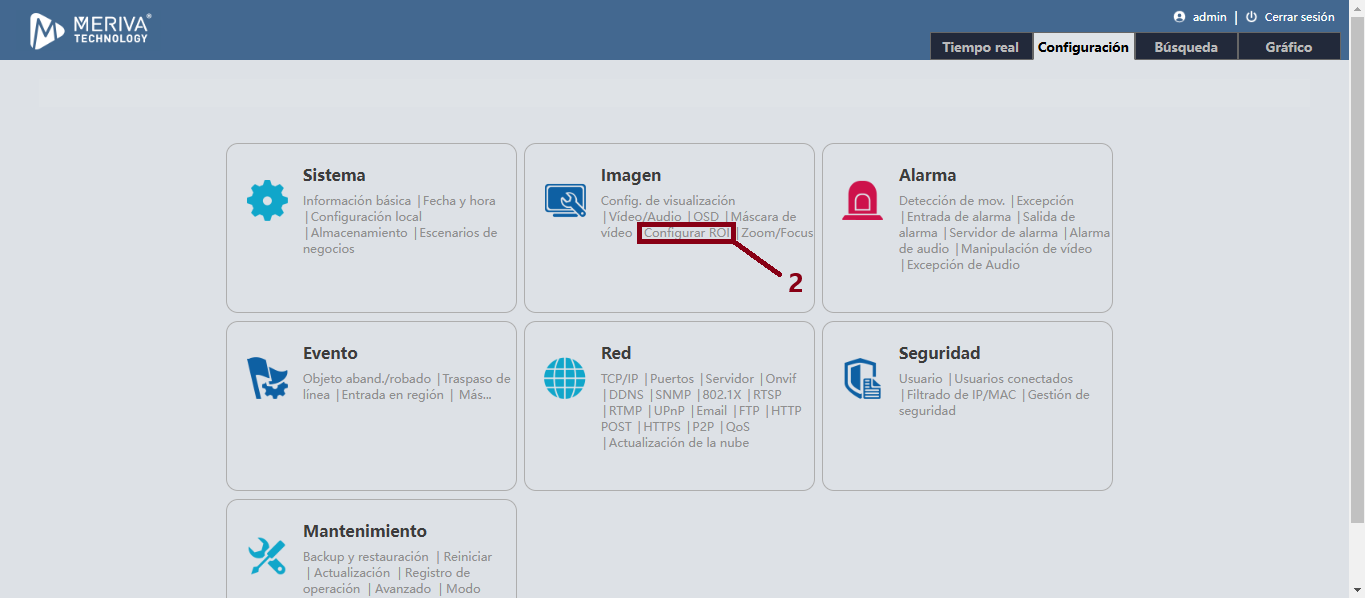Screen dimensions: 1365x598
Task: Click the Mantenimiento tools icon
Action: click(x=267, y=557)
